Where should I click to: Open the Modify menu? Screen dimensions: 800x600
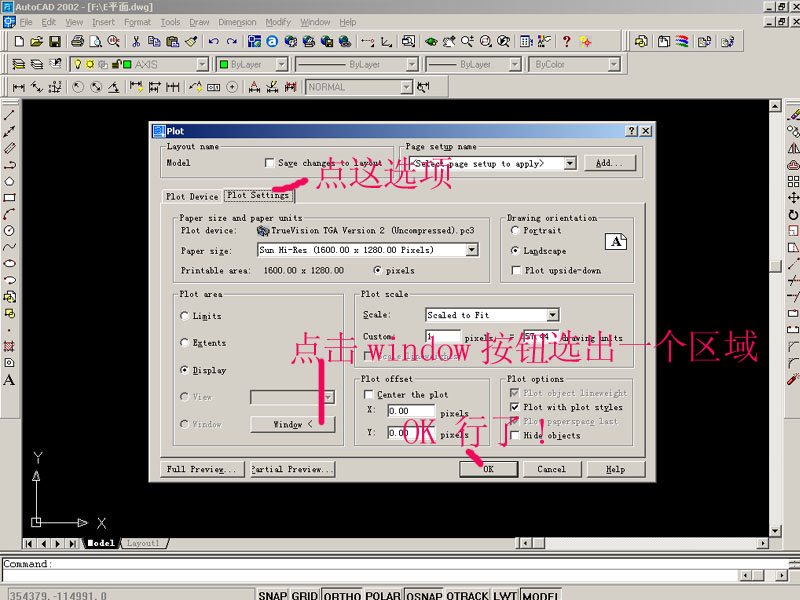(278, 22)
